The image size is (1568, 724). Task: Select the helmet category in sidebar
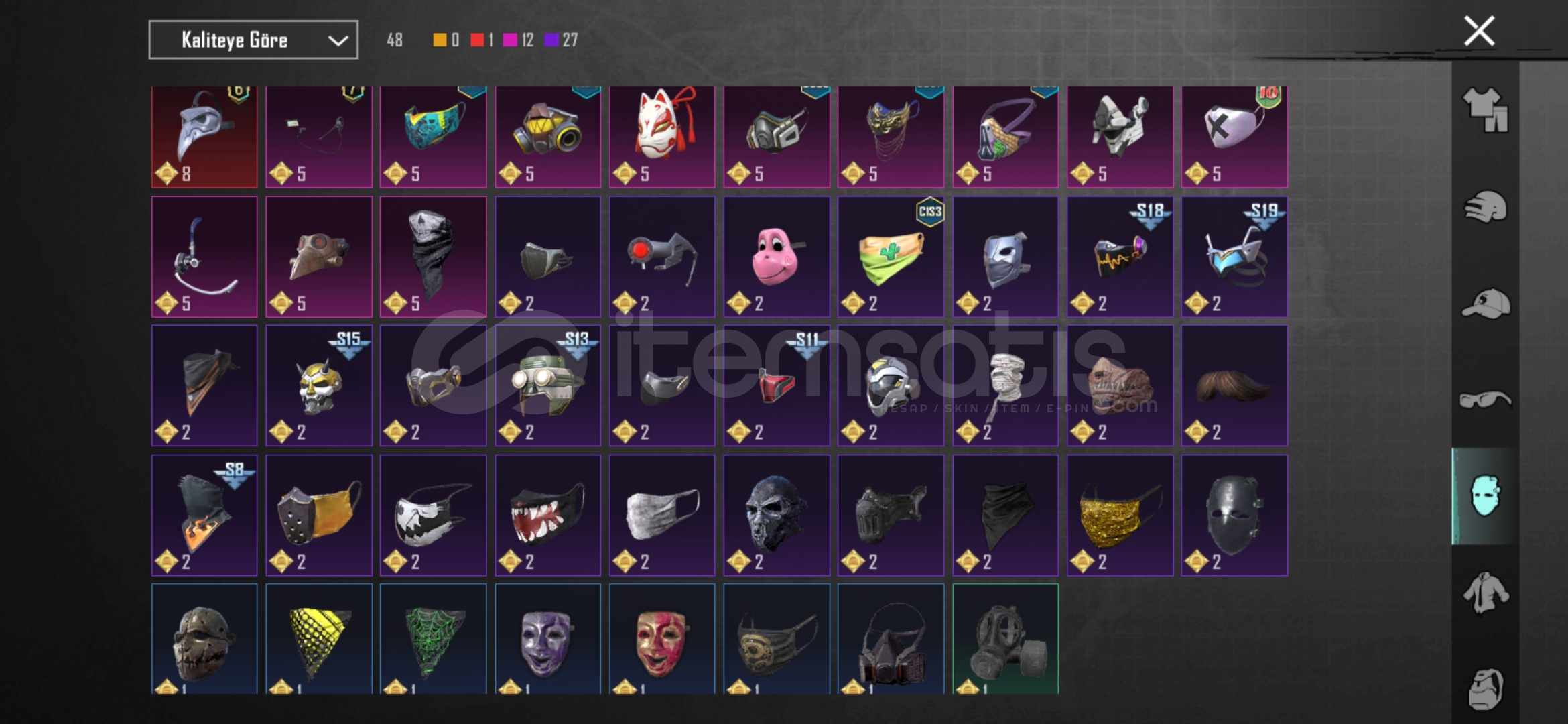[x=1486, y=206]
